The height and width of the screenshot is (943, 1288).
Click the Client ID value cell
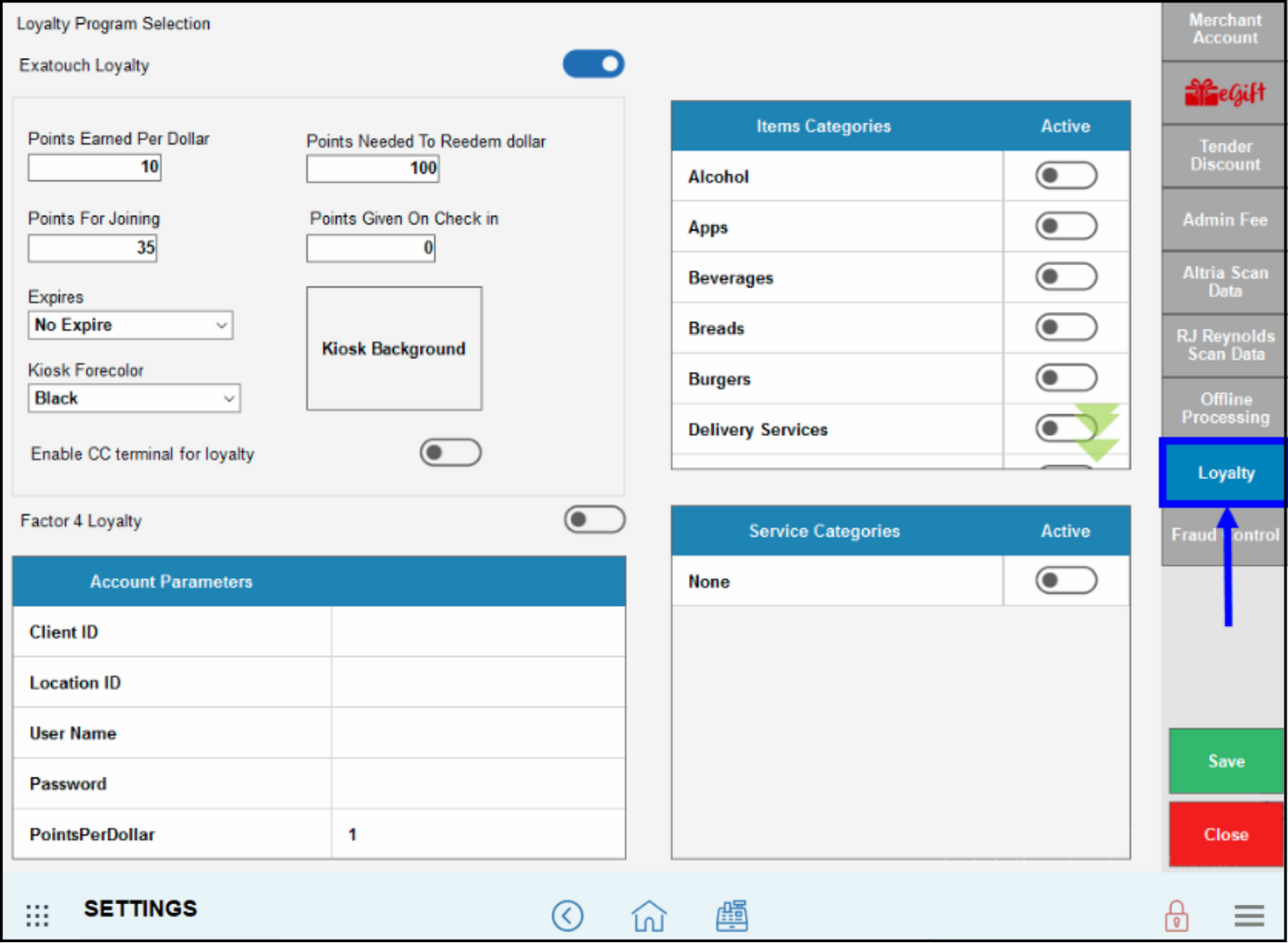[478, 632]
